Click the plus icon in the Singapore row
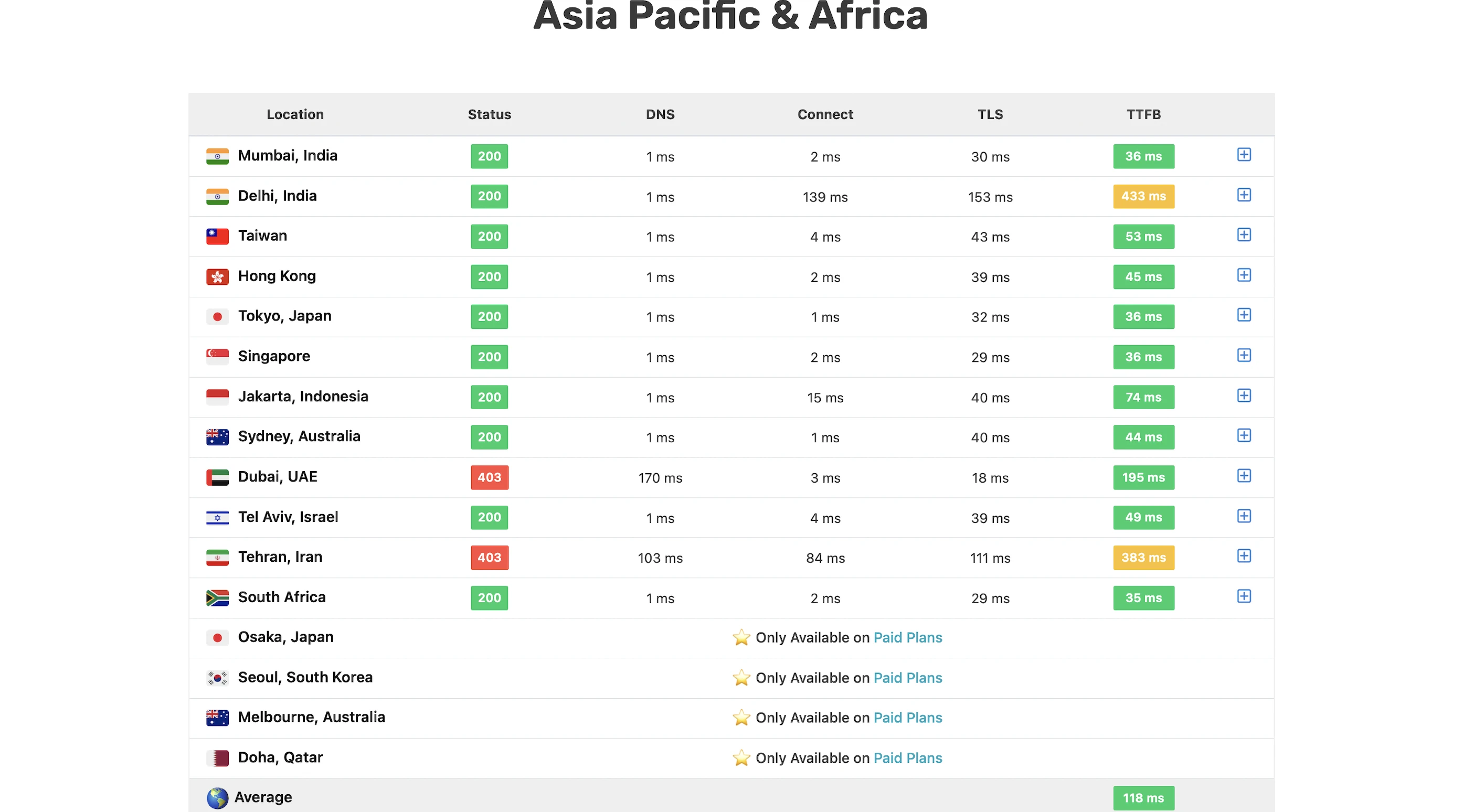 tap(1243, 356)
